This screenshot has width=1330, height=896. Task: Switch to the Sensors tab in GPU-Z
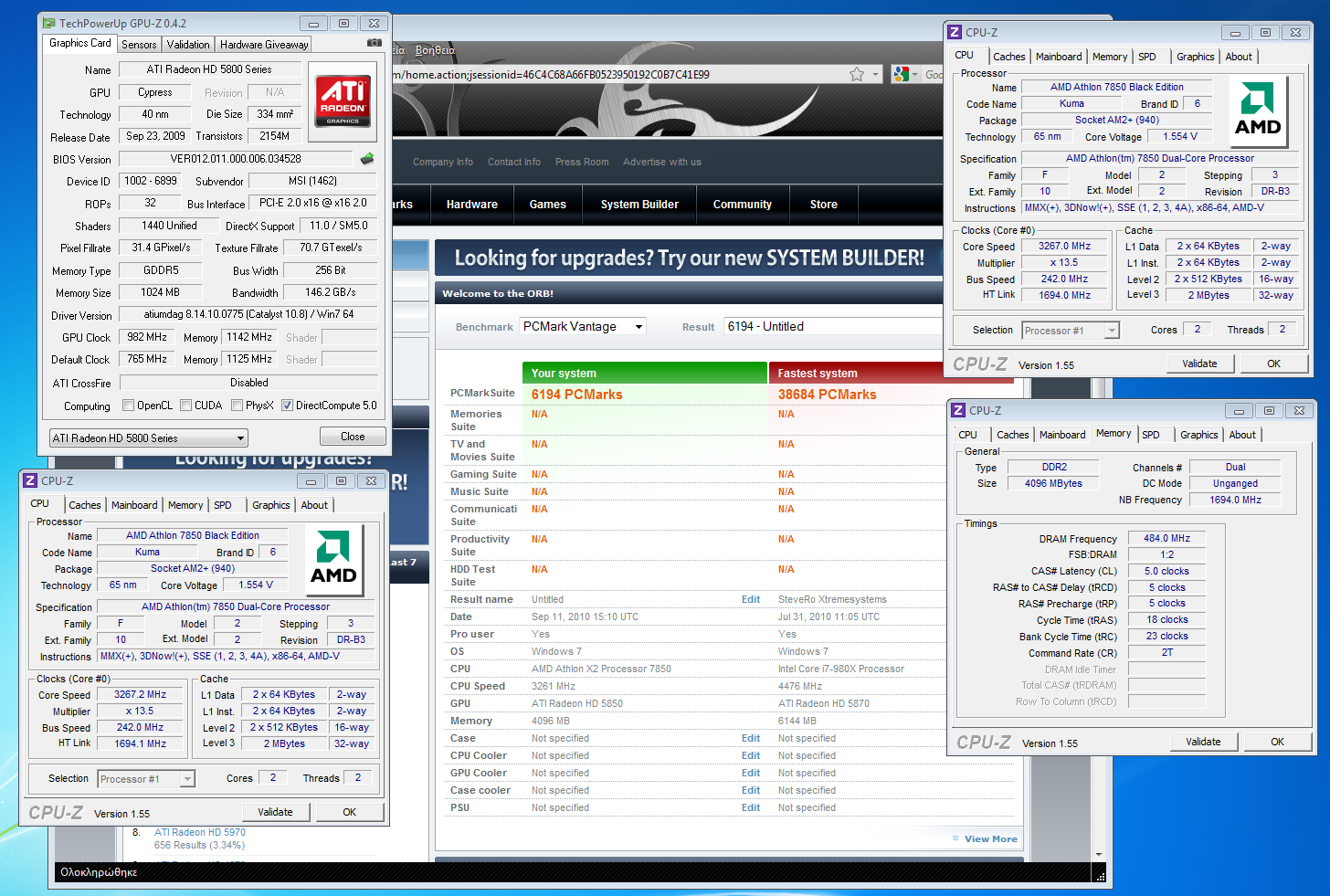(139, 44)
